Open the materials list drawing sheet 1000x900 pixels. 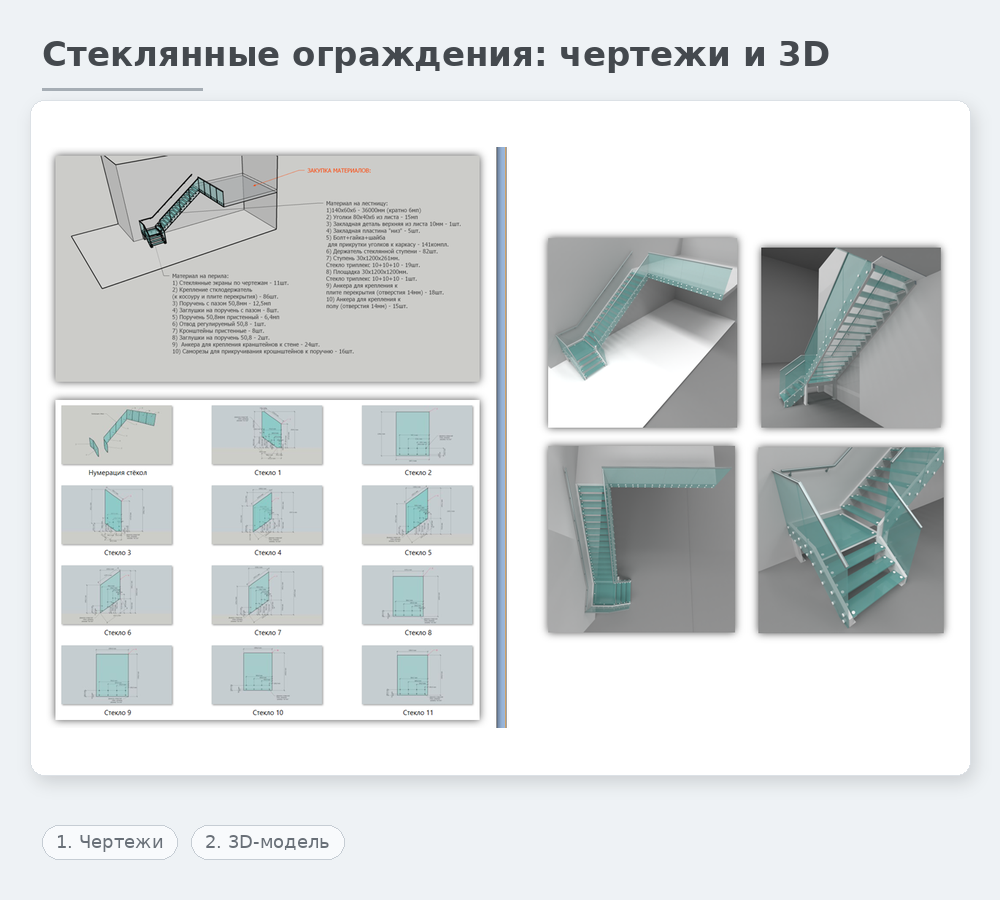click(267, 269)
